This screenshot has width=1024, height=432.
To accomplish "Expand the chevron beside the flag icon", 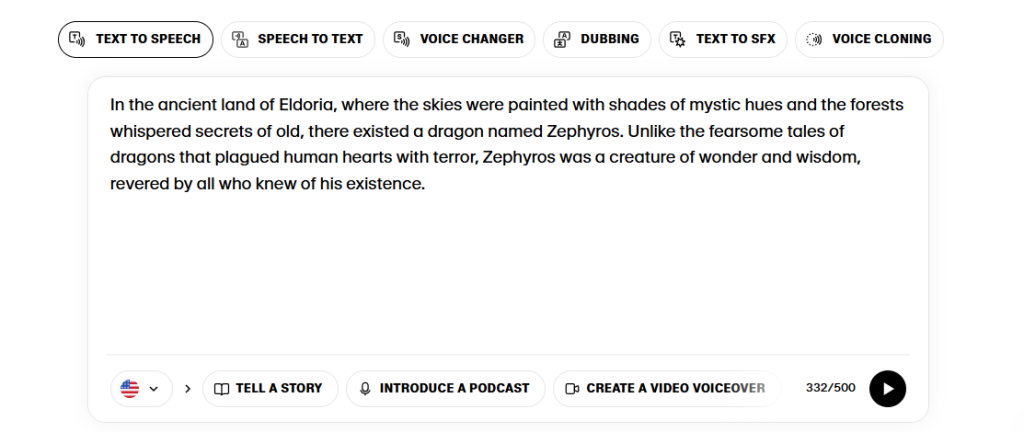I will tap(154, 389).
